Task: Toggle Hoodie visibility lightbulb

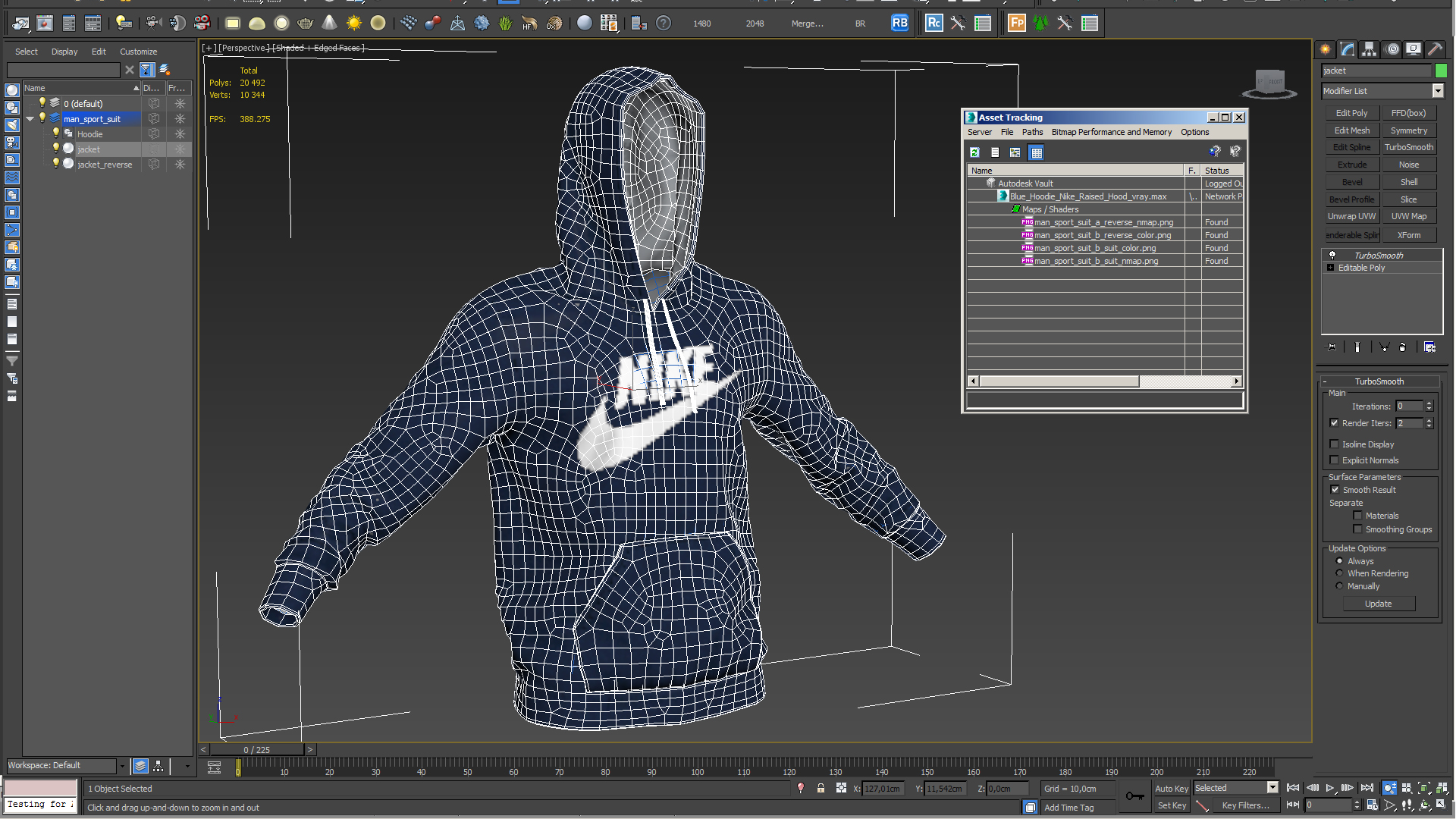Action: coord(55,133)
